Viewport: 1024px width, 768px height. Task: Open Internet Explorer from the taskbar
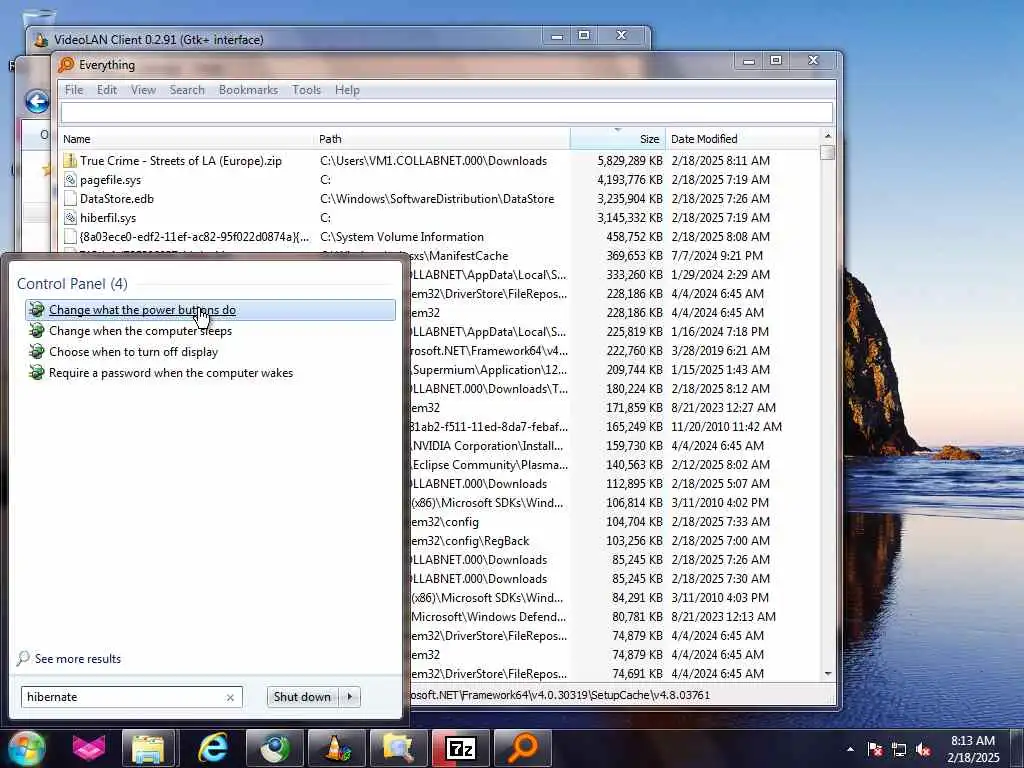tap(212, 748)
